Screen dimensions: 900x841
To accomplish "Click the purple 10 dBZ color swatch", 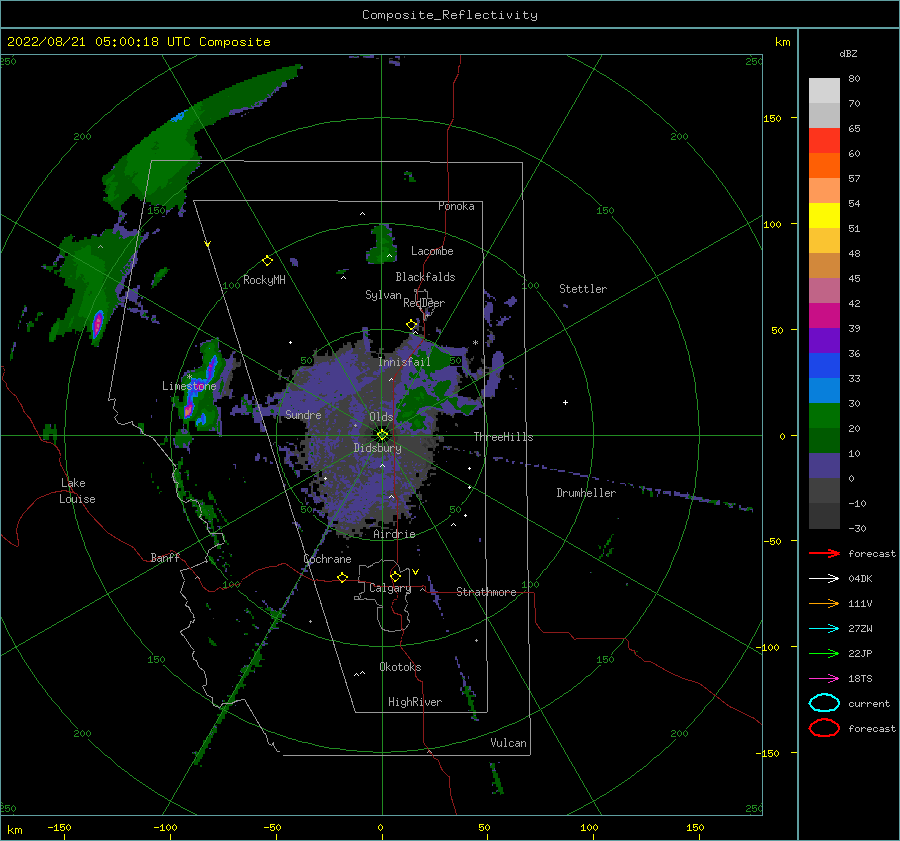I will tap(824, 465).
